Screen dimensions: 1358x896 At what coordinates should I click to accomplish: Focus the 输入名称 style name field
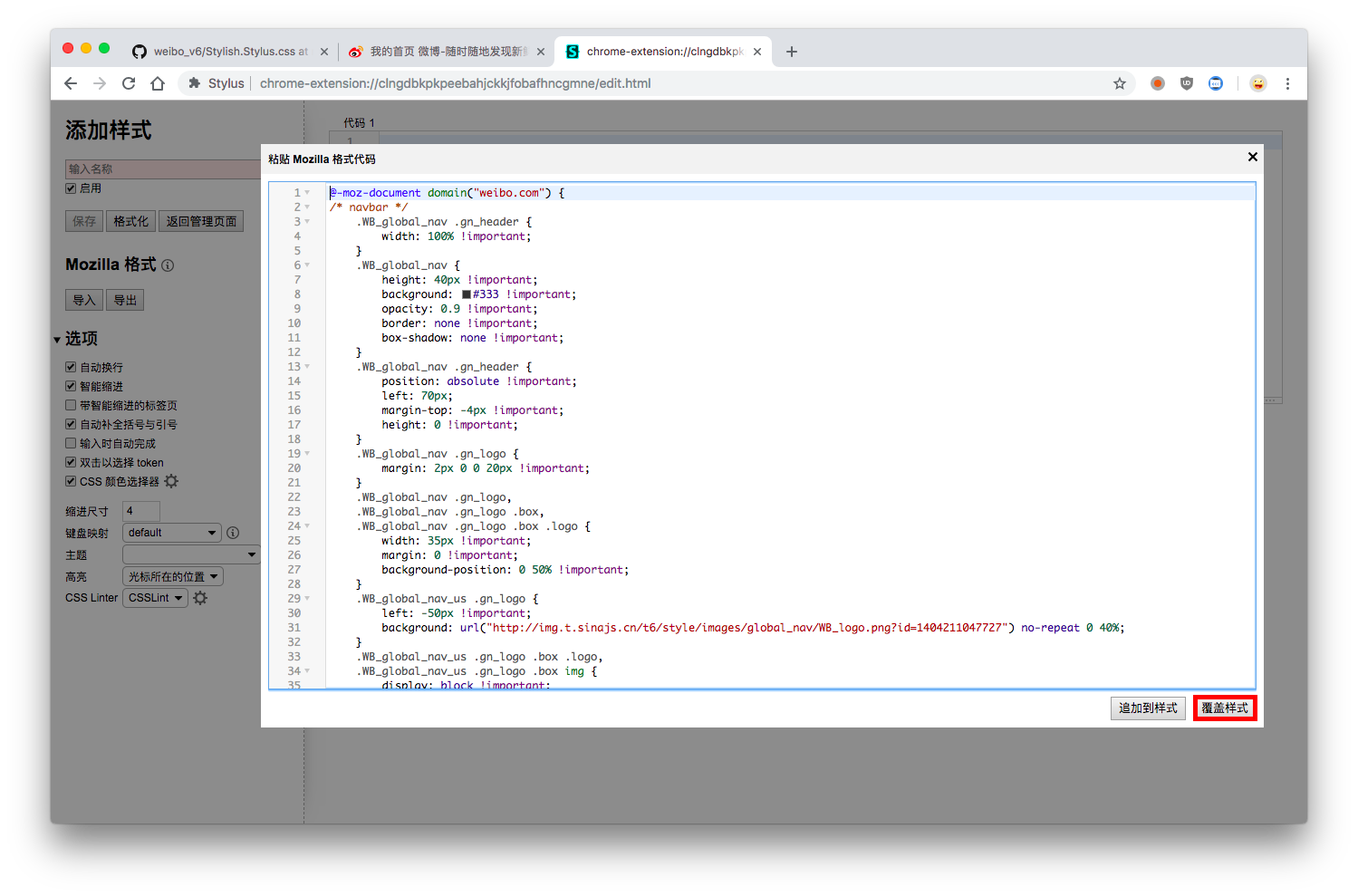(163, 169)
